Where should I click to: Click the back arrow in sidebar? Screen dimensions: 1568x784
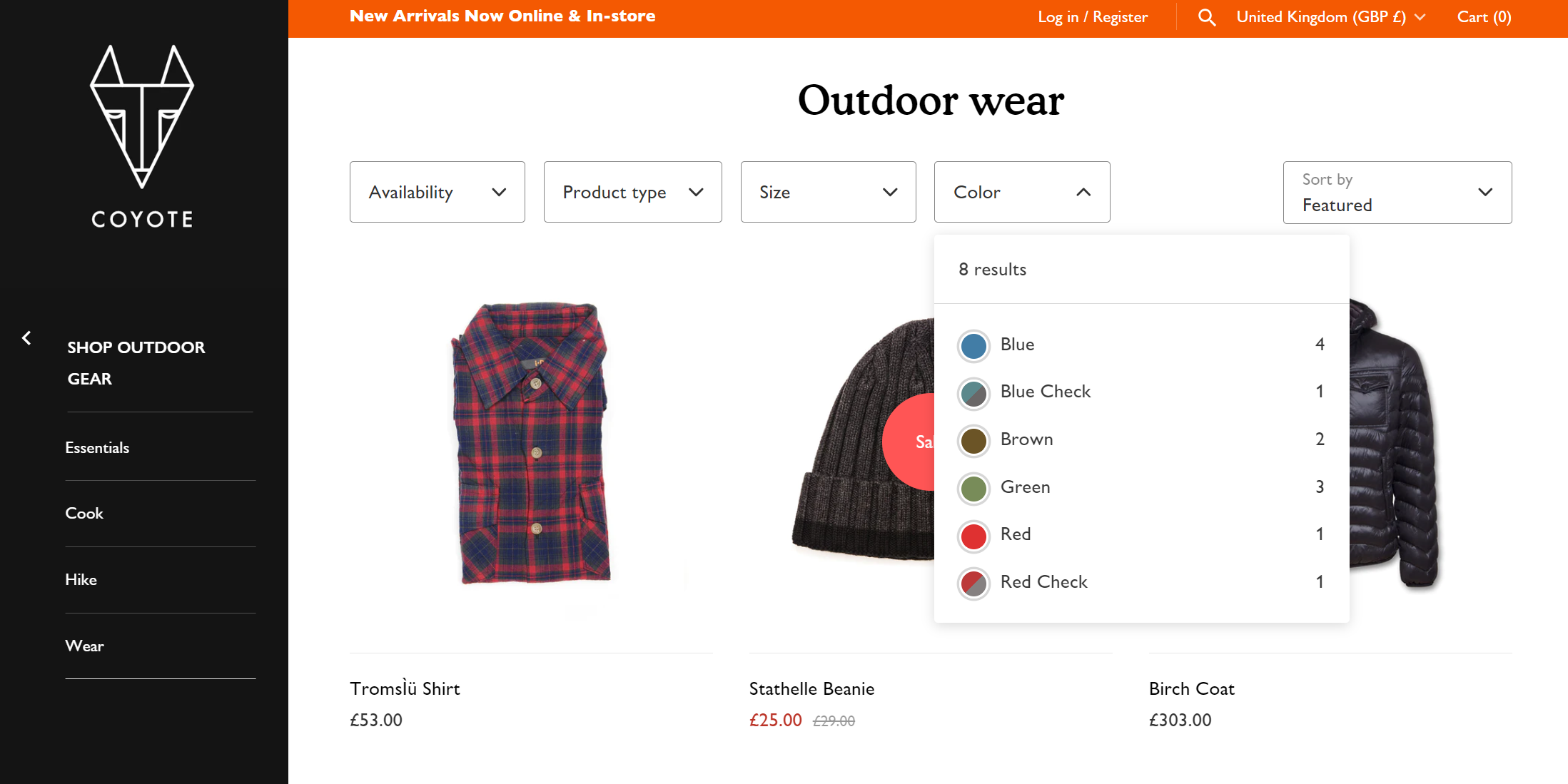pyautogui.click(x=26, y=338)
